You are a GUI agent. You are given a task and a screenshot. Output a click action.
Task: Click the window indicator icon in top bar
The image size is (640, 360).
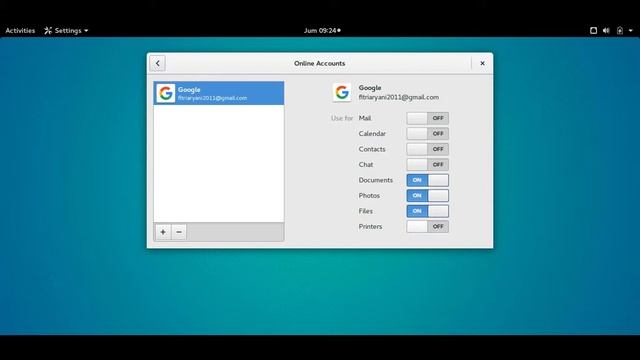click(593, 31)
